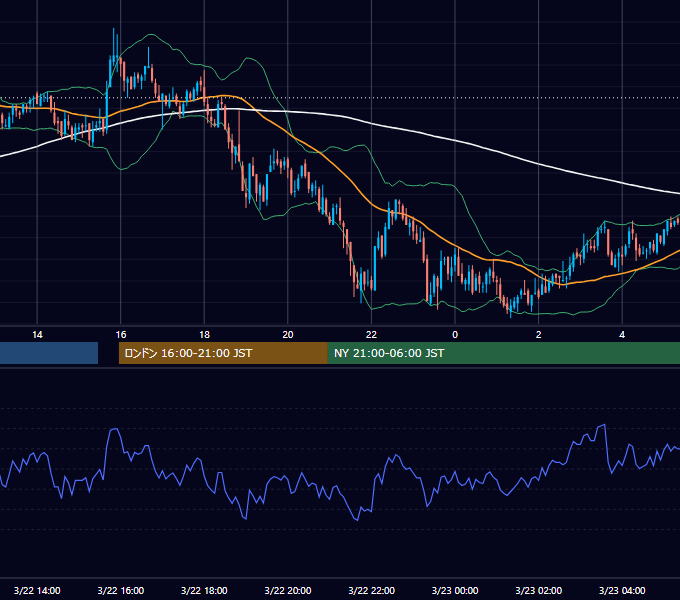Click the orange moving average line
The image size is (680, 600).
coord(347,177)
